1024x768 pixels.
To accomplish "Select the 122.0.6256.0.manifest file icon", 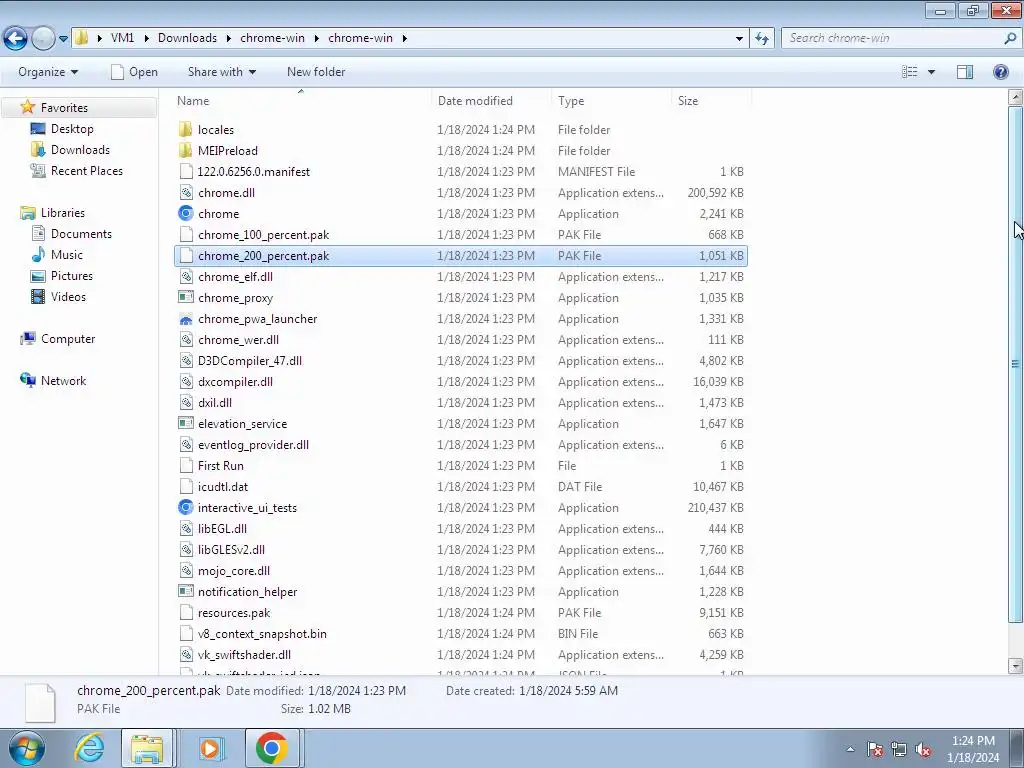I will [x=185, y=171].
